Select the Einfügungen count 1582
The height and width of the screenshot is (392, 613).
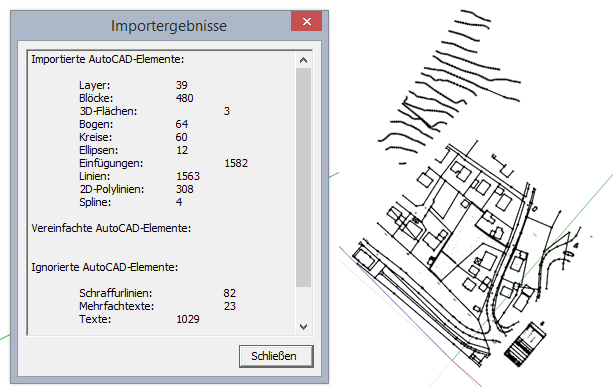click(236, 163)
